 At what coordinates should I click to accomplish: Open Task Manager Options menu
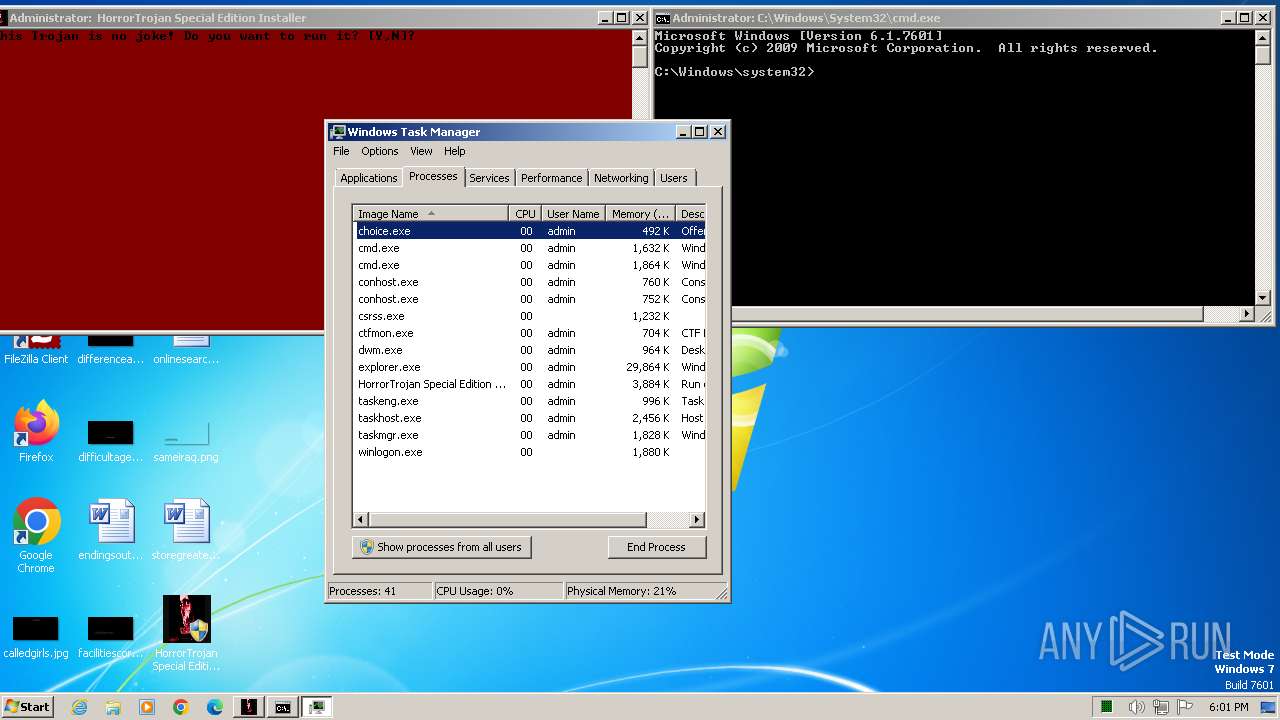[380, 151]
